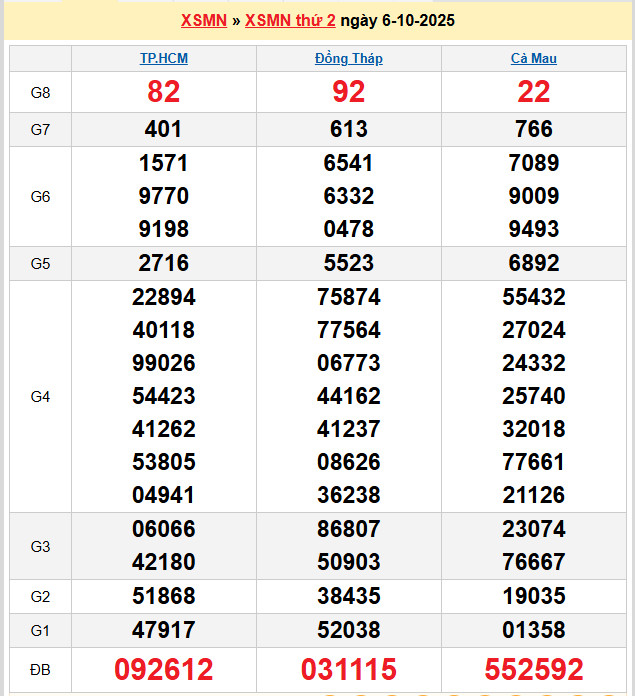Screen dimensions: 635x696
Task: Open the TP.HCM province column link
Action: pos(164,58)
